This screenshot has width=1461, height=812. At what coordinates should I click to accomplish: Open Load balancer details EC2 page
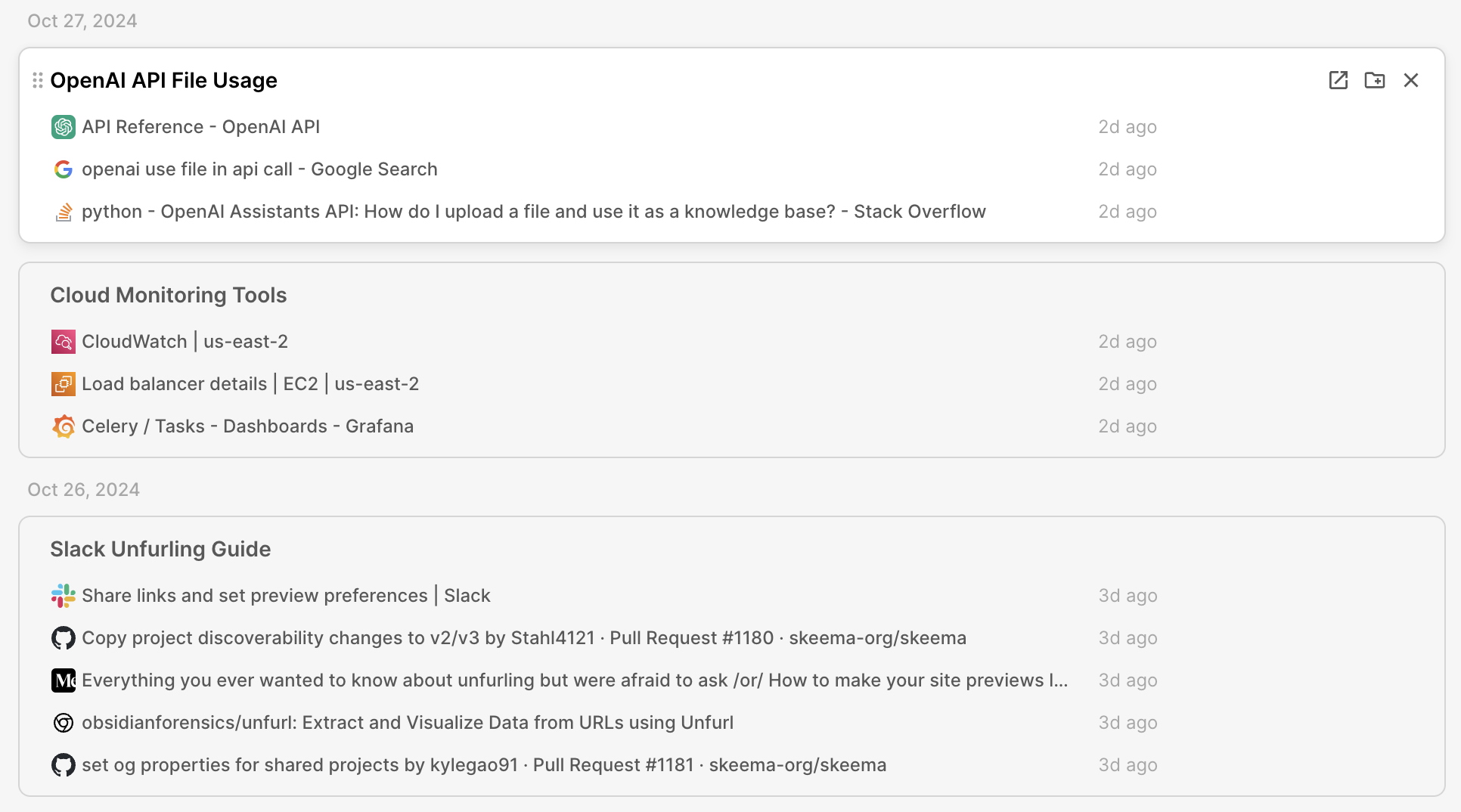pos(250,384)
